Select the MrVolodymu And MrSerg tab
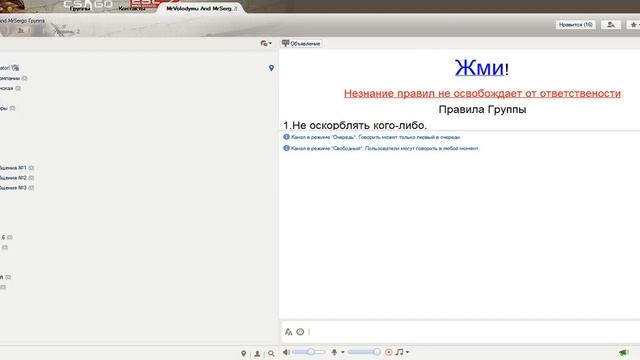The width and height of the screenshot is (640, 360). click(199, 8)
